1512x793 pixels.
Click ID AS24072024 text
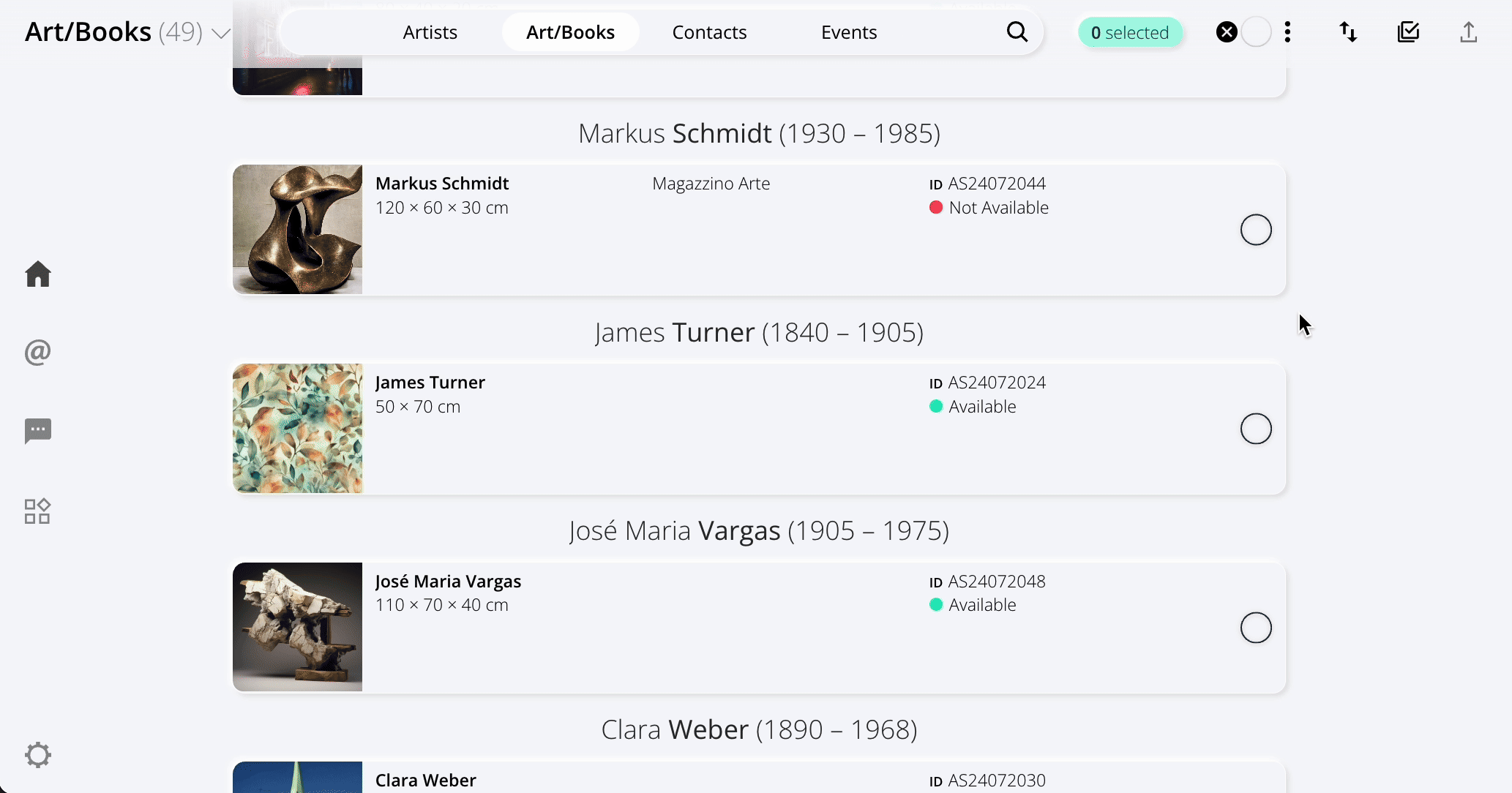tap(987, 383)
